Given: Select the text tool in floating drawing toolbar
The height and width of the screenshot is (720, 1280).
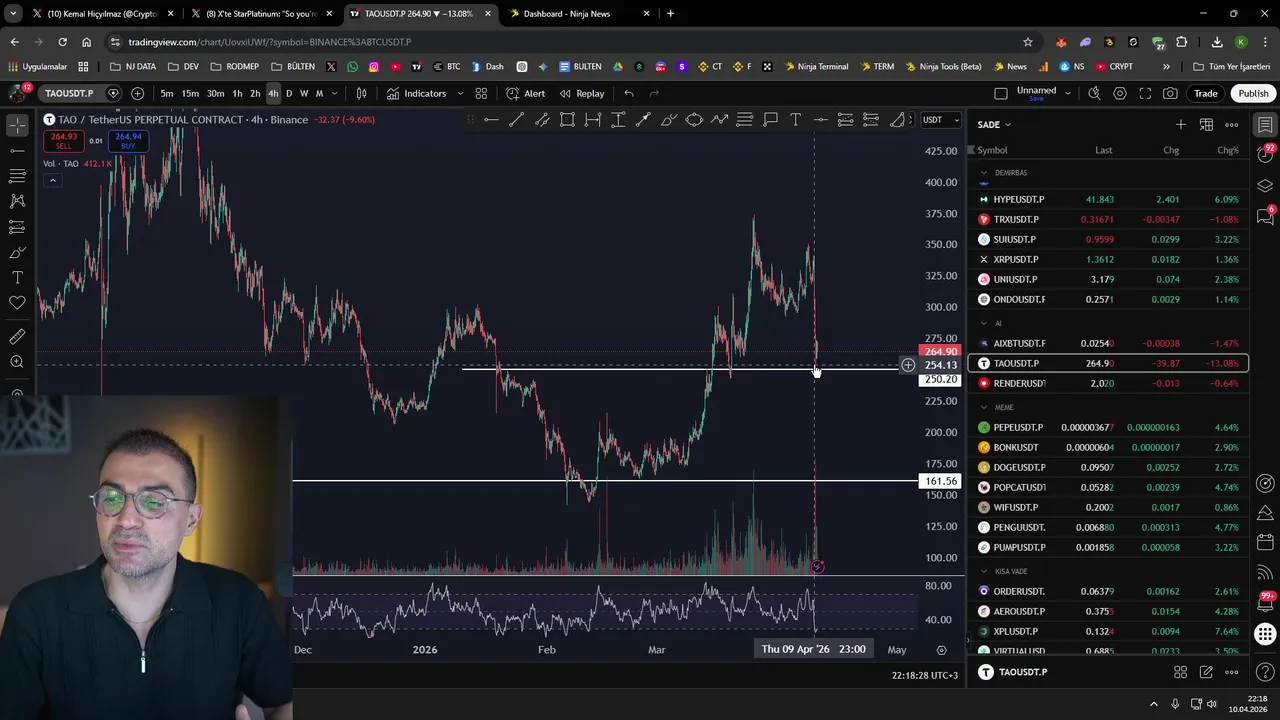Looking at the screenshot, I should [x=795, y=120].
